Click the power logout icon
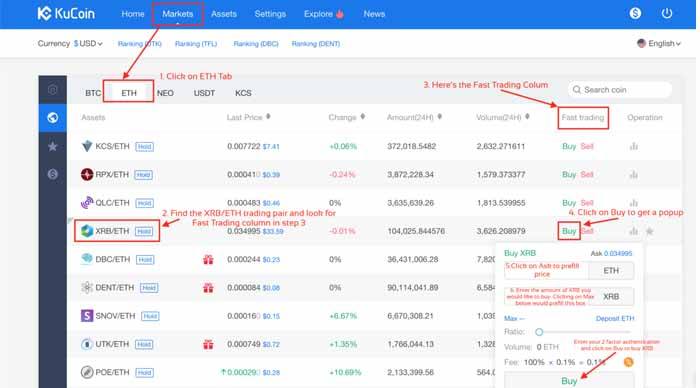 click(667, 13)
